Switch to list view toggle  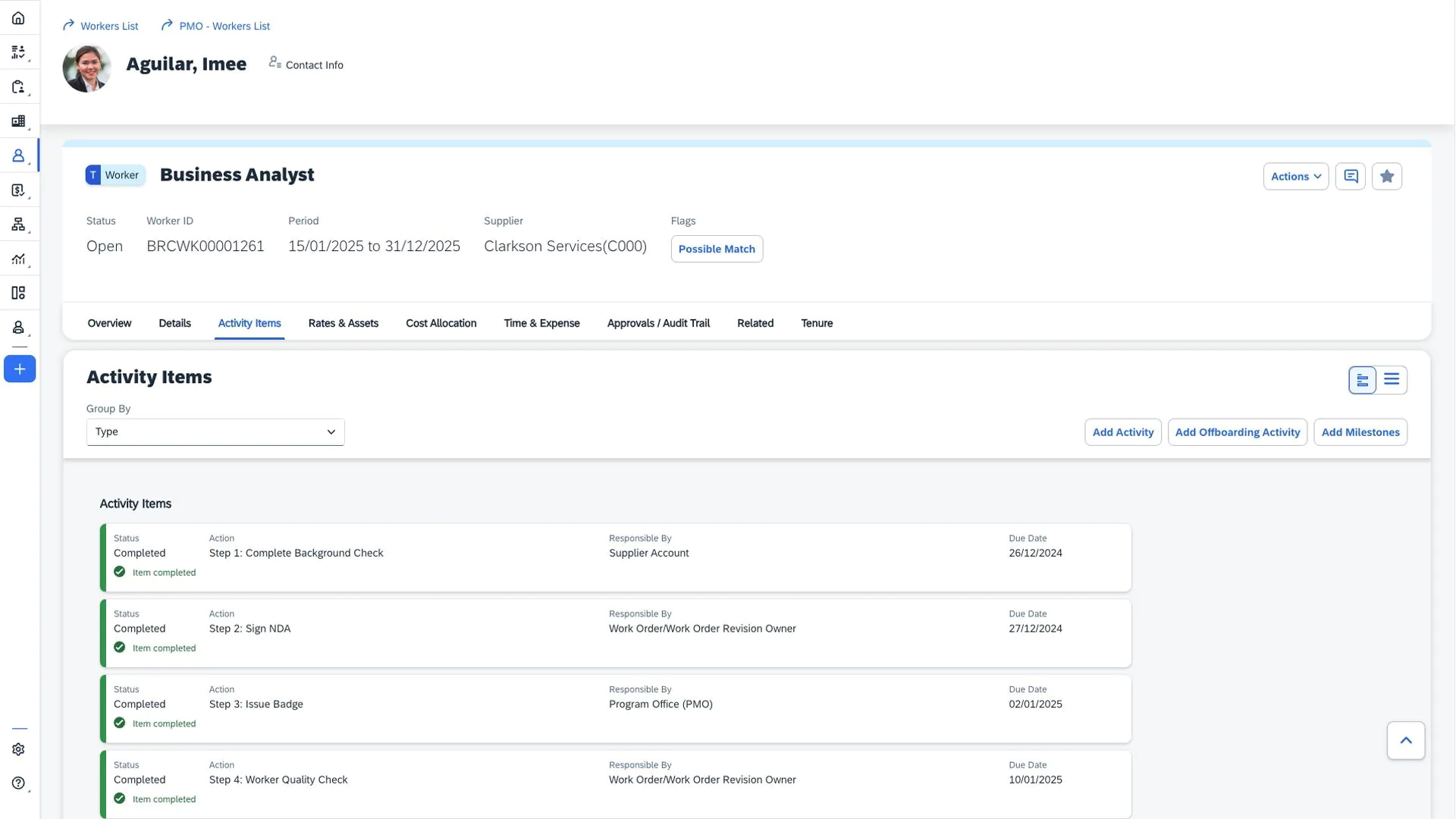point(1392,380)
